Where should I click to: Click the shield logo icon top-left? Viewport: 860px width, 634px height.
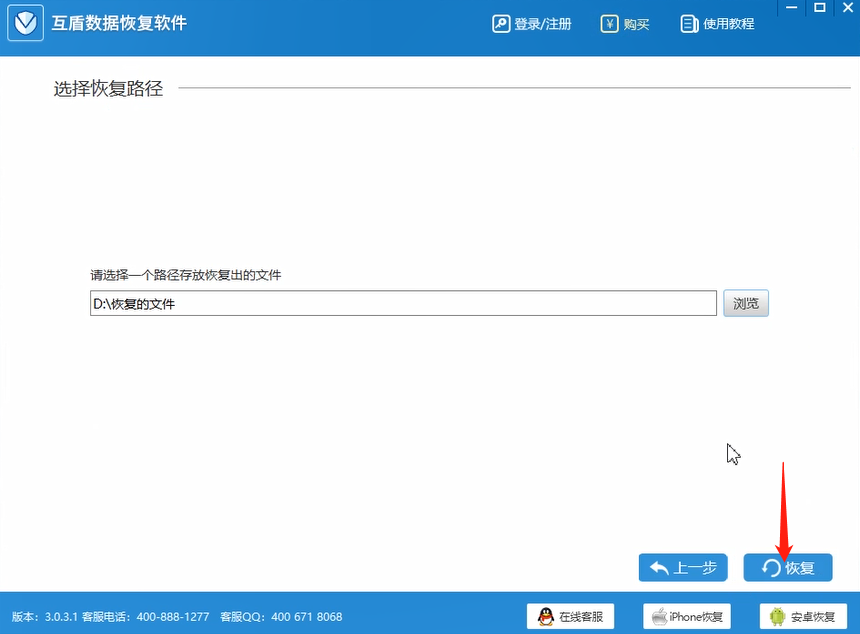click(x=25, y=23)
